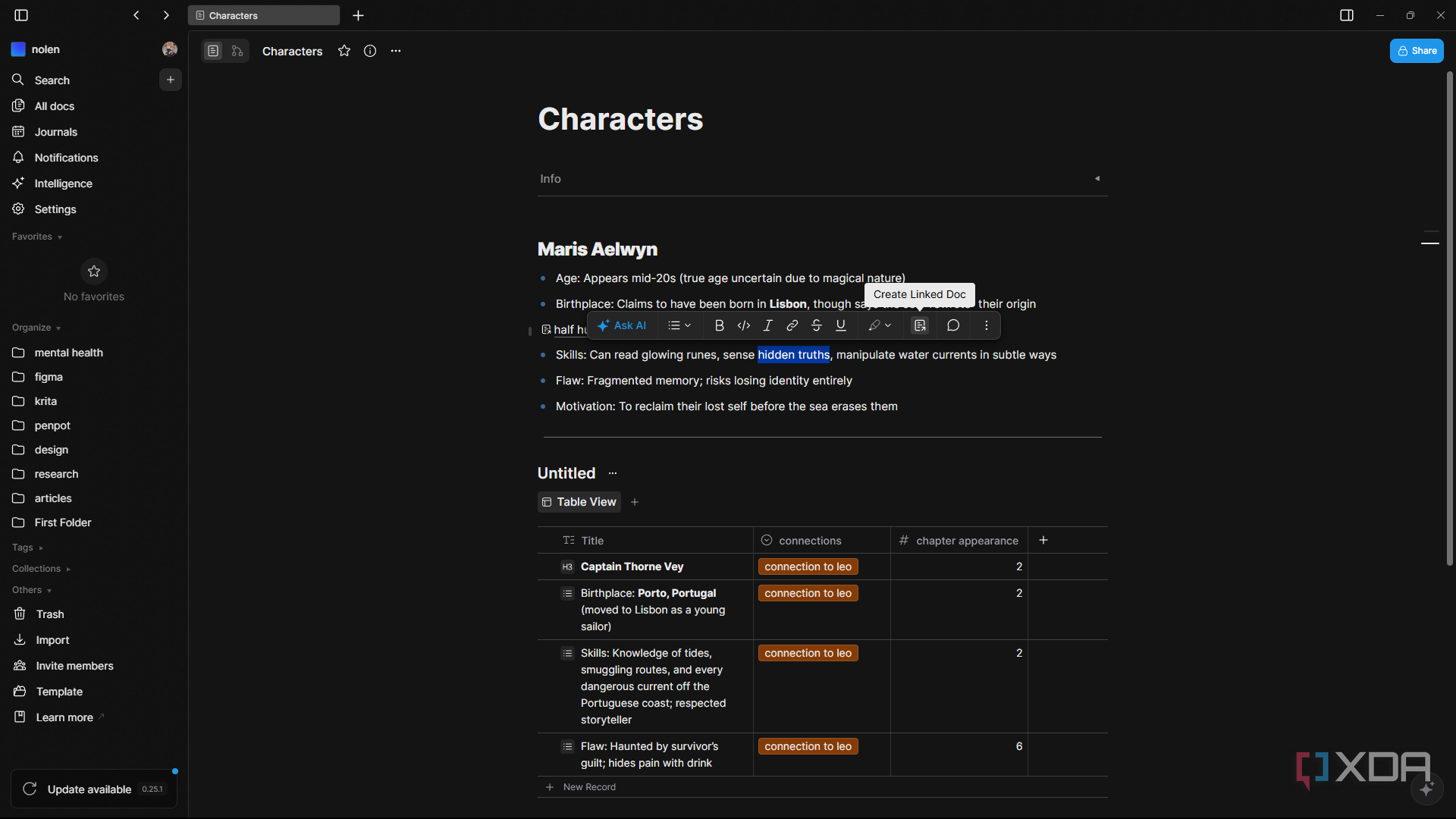Toggle the left sidebar panel icon
This screenshot has height=819, width=1456.
click(x=21, y=15)
